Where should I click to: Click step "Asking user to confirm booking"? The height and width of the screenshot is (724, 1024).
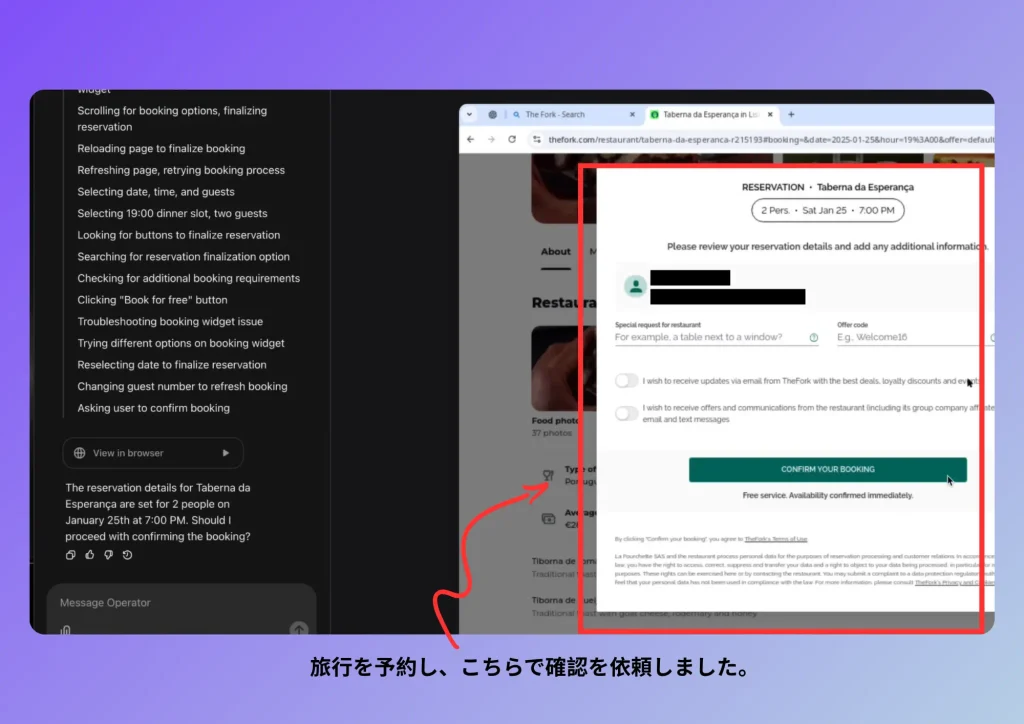tap(153, 408)
